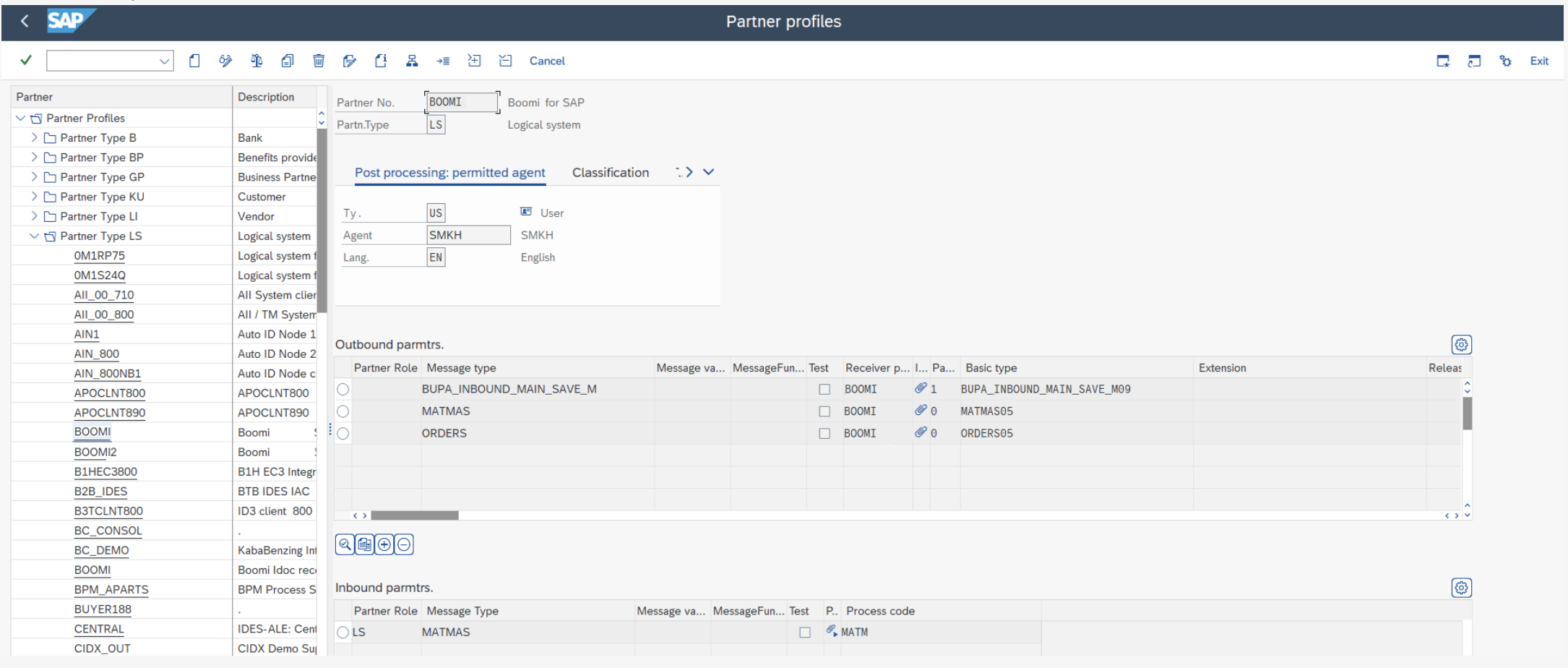The width and height of the screenshot is (1568, 668).
Task: Open the command field dropdown
Action: [x=164, y=61]
